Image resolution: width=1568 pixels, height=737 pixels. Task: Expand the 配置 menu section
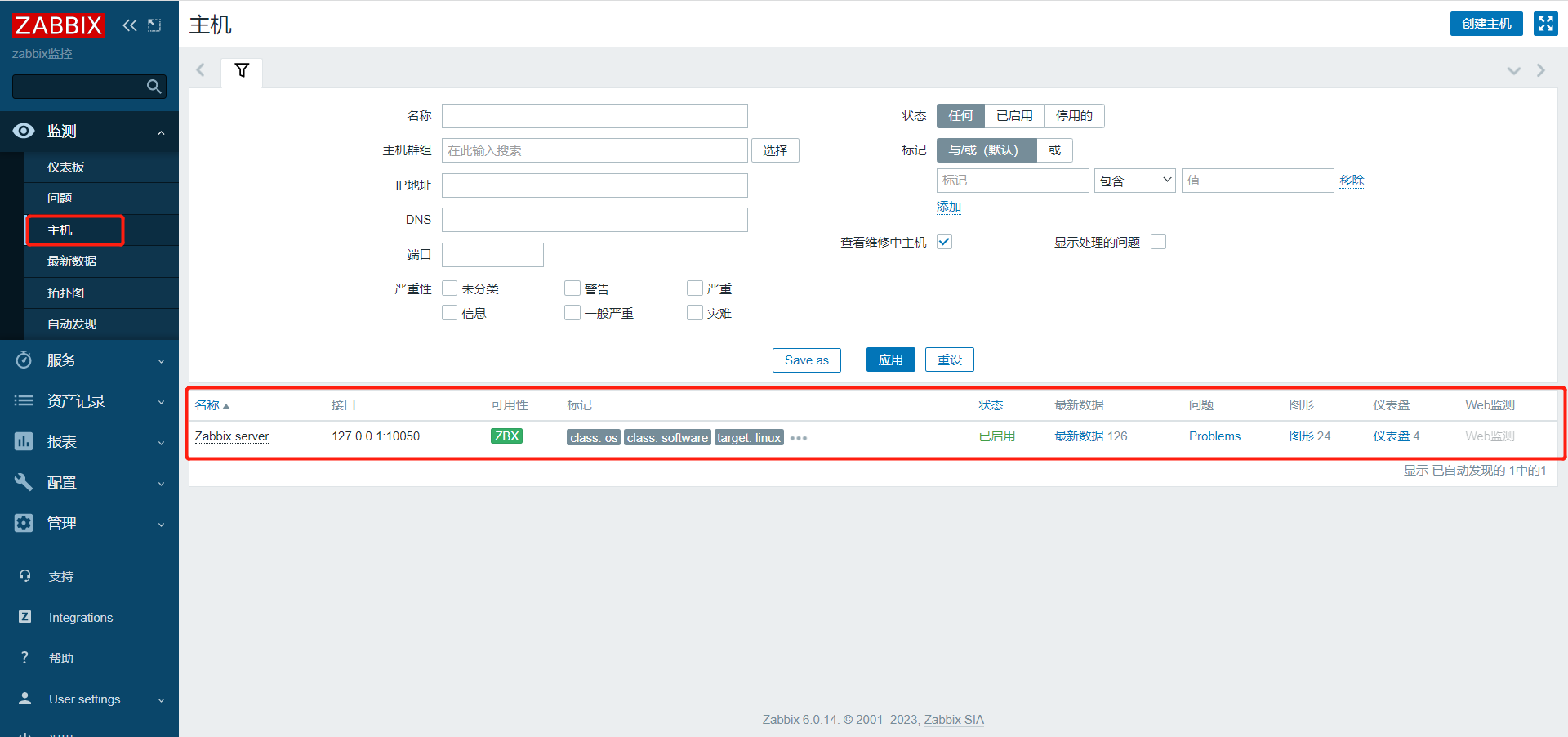[x=161, y=484]
